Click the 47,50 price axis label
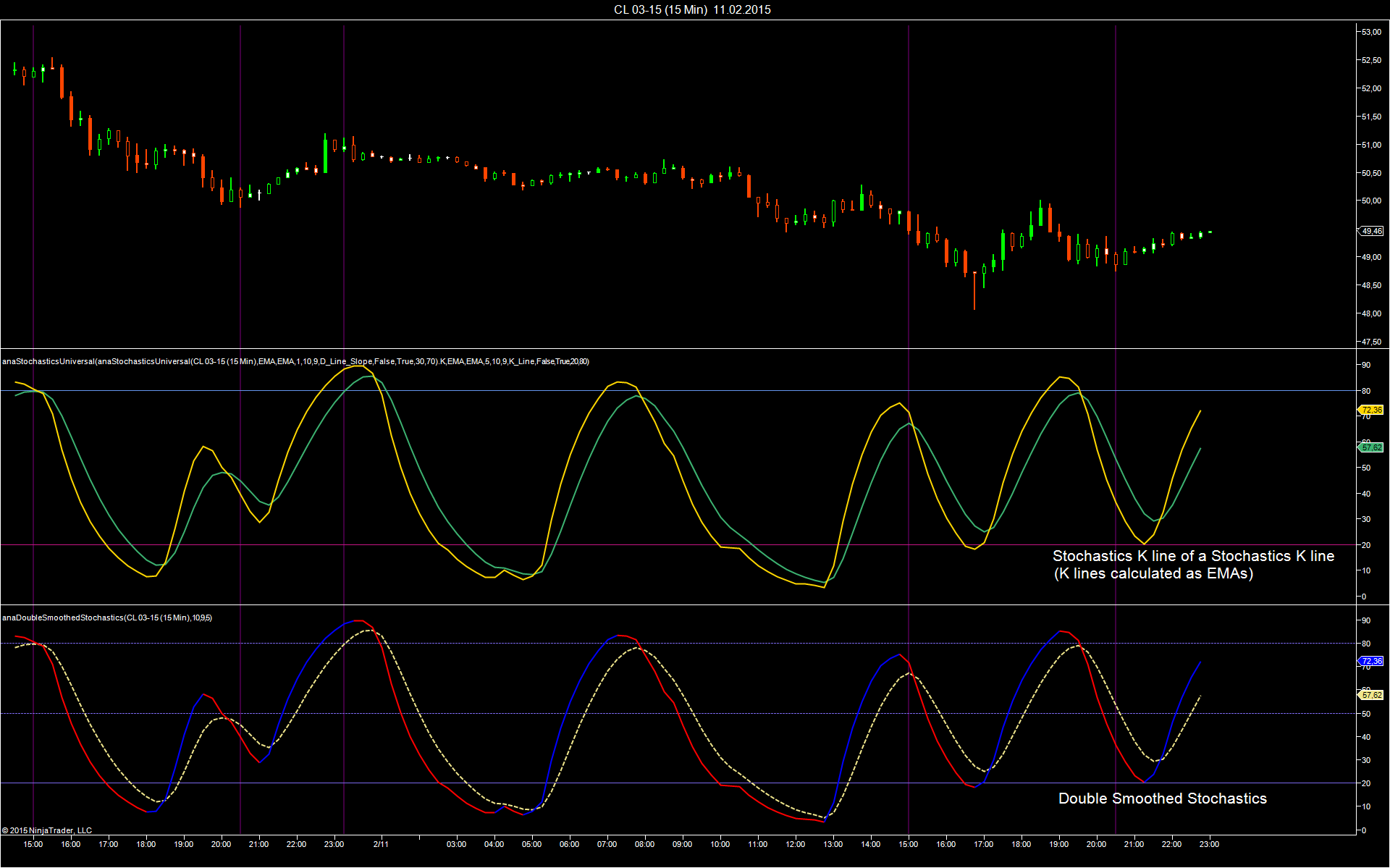 (x=1371, y=342)
